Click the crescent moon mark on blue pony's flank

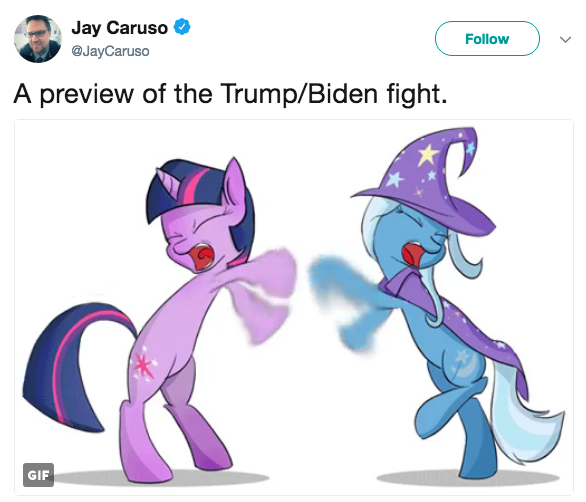point(465,364)
